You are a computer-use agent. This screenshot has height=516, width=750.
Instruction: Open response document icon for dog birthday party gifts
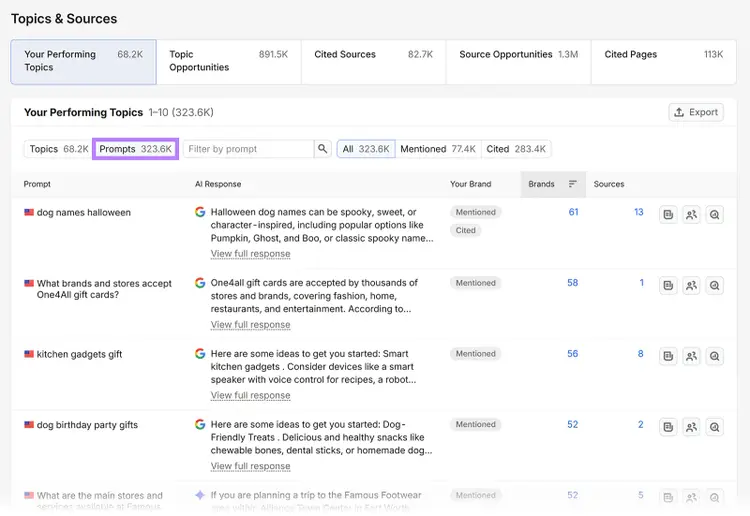tap(668, 427)
